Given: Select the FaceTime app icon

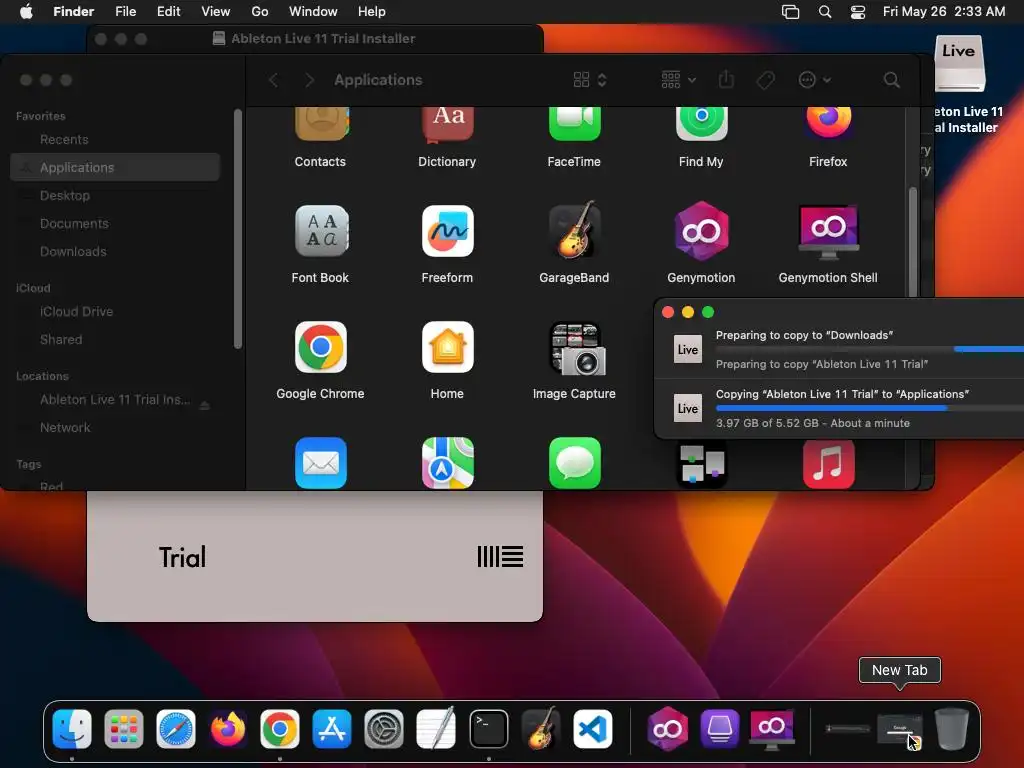Looking at the screenshot, I should coord(574,123).
